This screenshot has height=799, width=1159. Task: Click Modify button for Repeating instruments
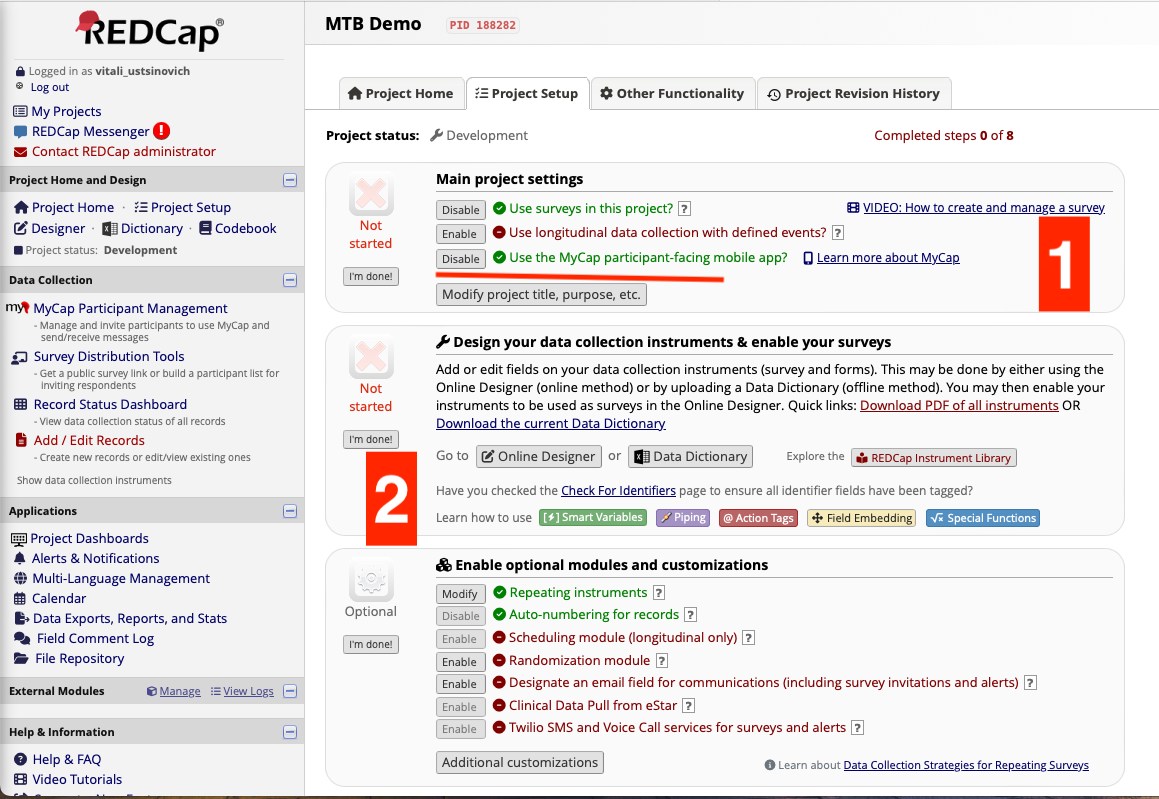pos(460,594)
